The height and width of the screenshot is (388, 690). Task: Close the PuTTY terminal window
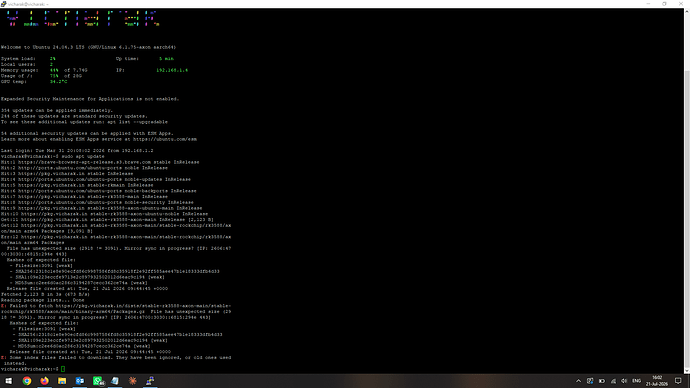coord(681,4)
